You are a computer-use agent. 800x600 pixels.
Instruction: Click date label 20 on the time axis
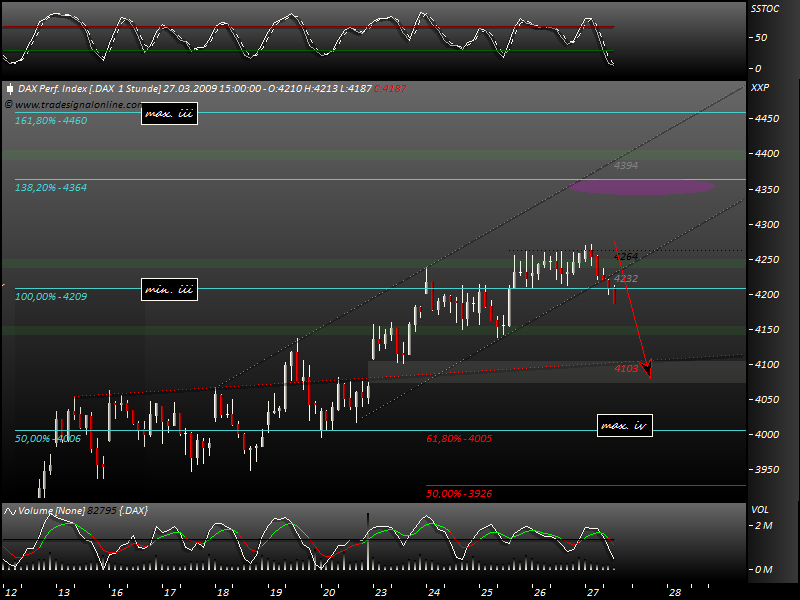point(329,592)
